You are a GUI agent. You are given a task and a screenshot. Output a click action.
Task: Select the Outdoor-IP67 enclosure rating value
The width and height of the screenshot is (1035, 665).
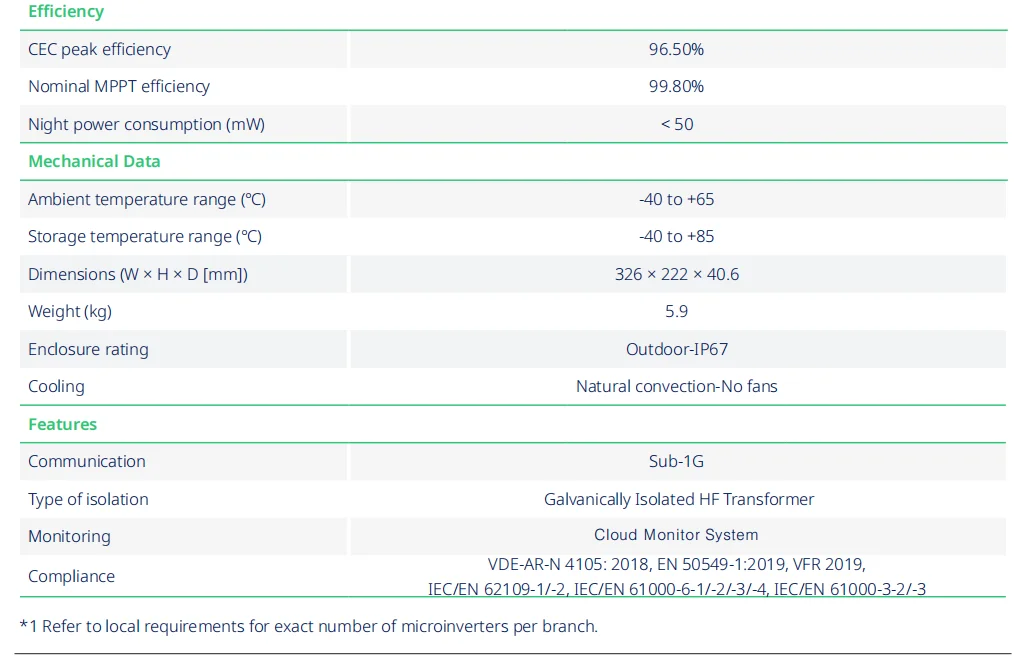click(676, 349)
